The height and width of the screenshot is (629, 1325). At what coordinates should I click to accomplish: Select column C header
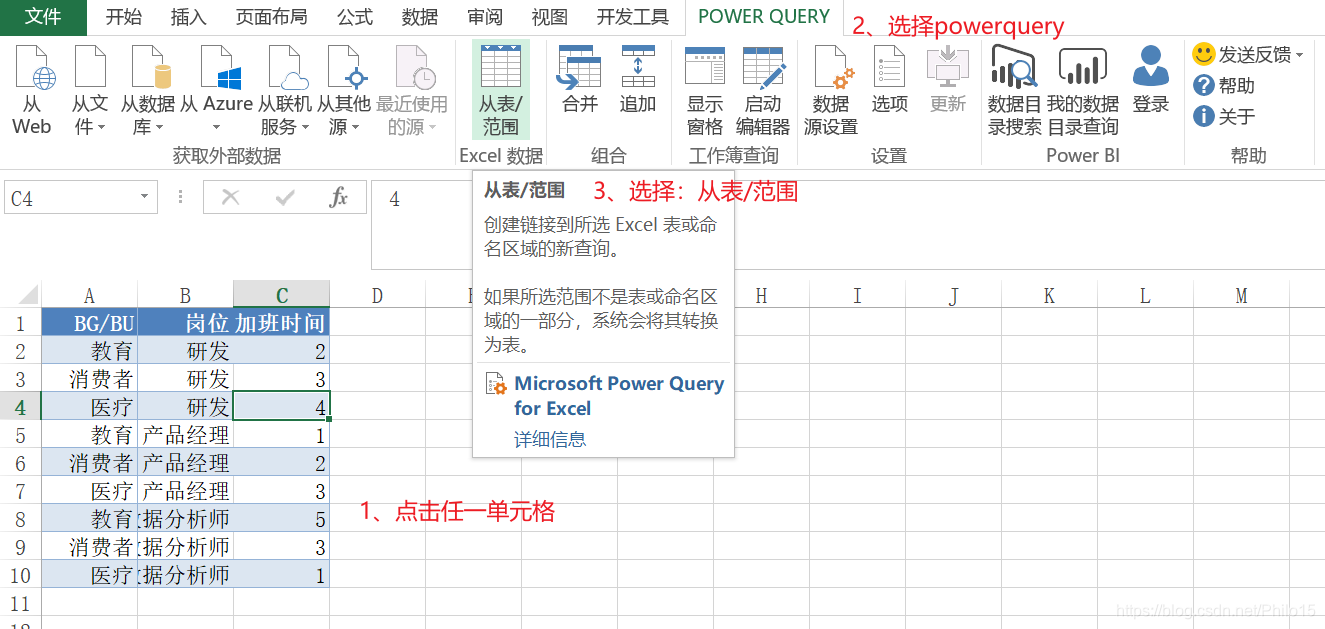pyautogui.click(x=282, y=295)
